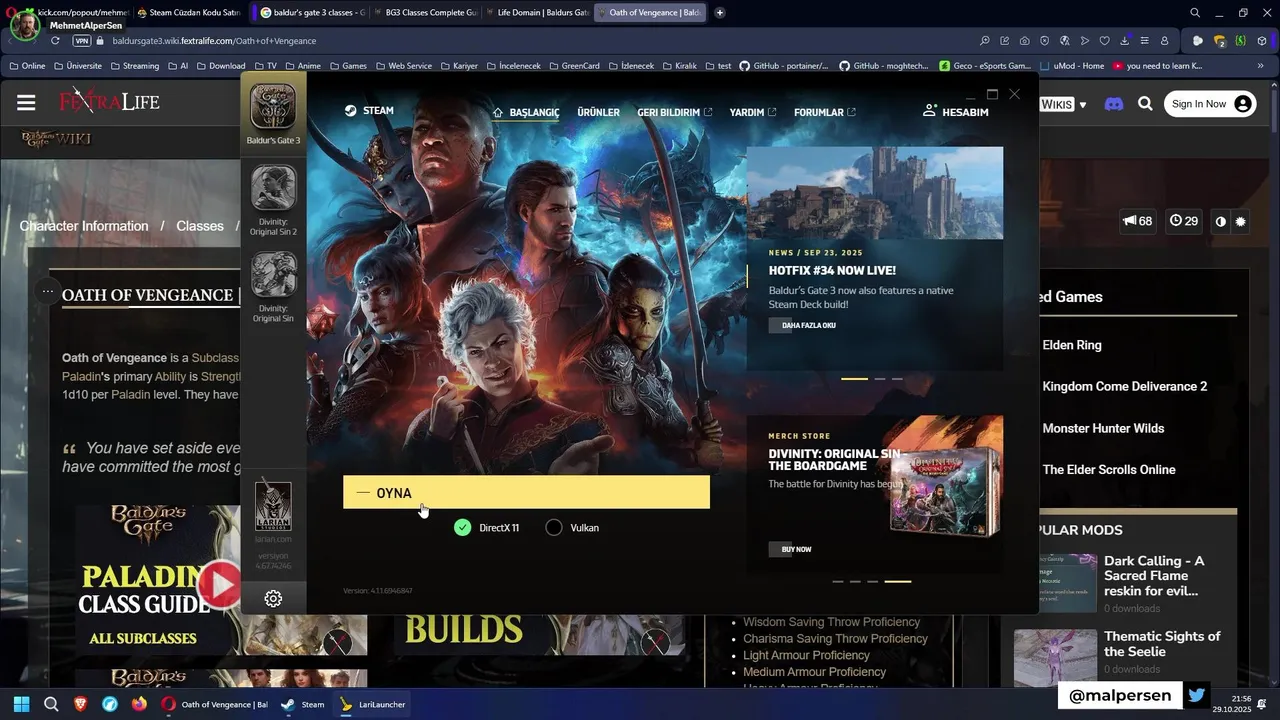Open Character Information breadcrumb
Image resolution: width=1280 pixels, height=720 pixels.
84,226
